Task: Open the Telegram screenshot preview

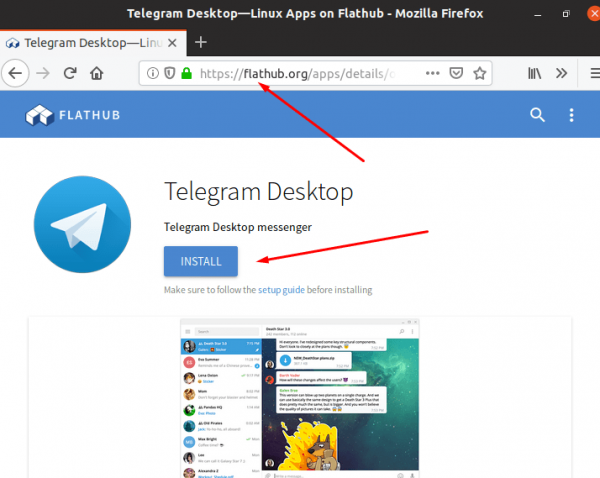Action: pos(300,398)
